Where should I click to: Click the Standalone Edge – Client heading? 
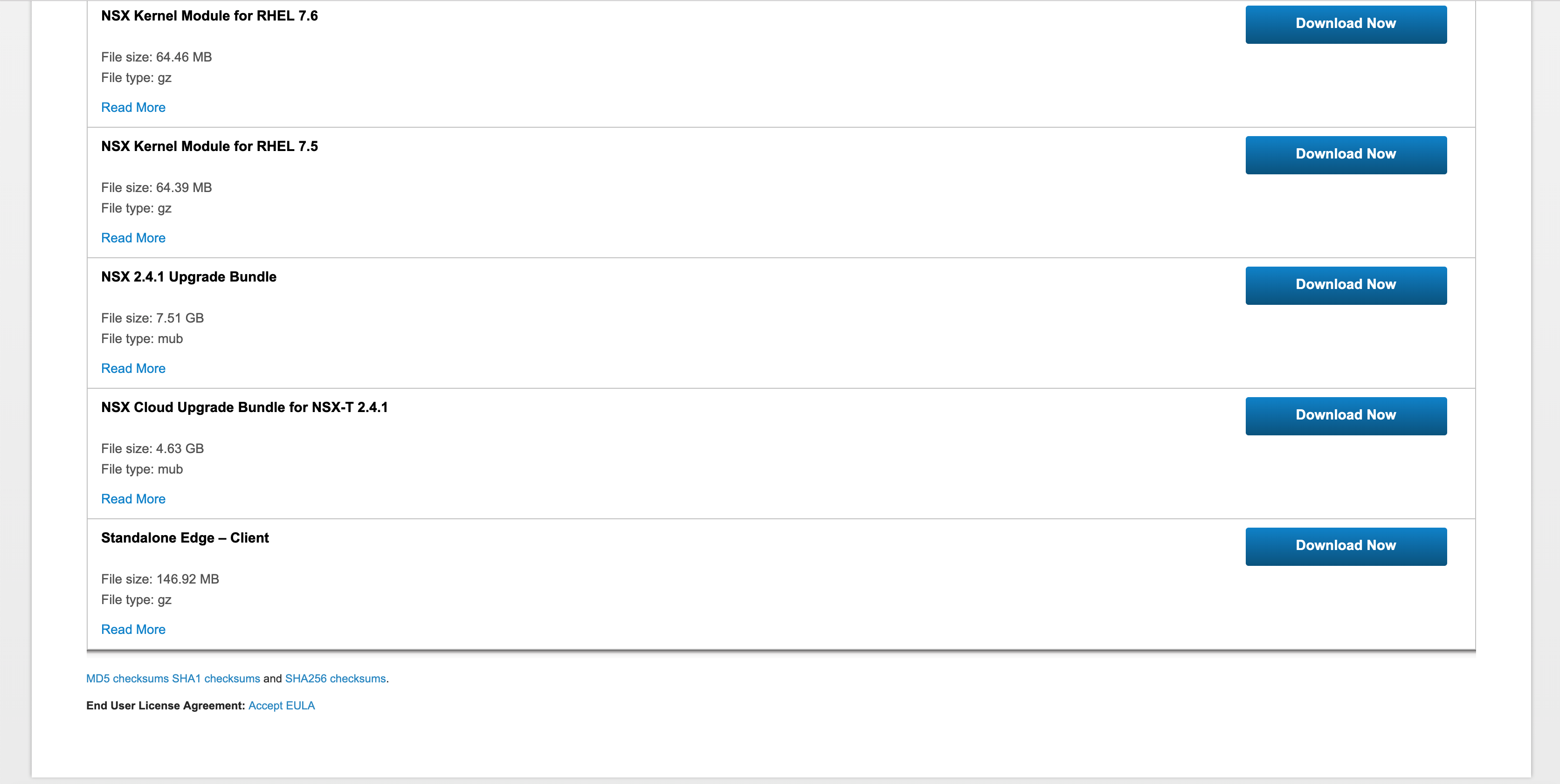[185, 537]
